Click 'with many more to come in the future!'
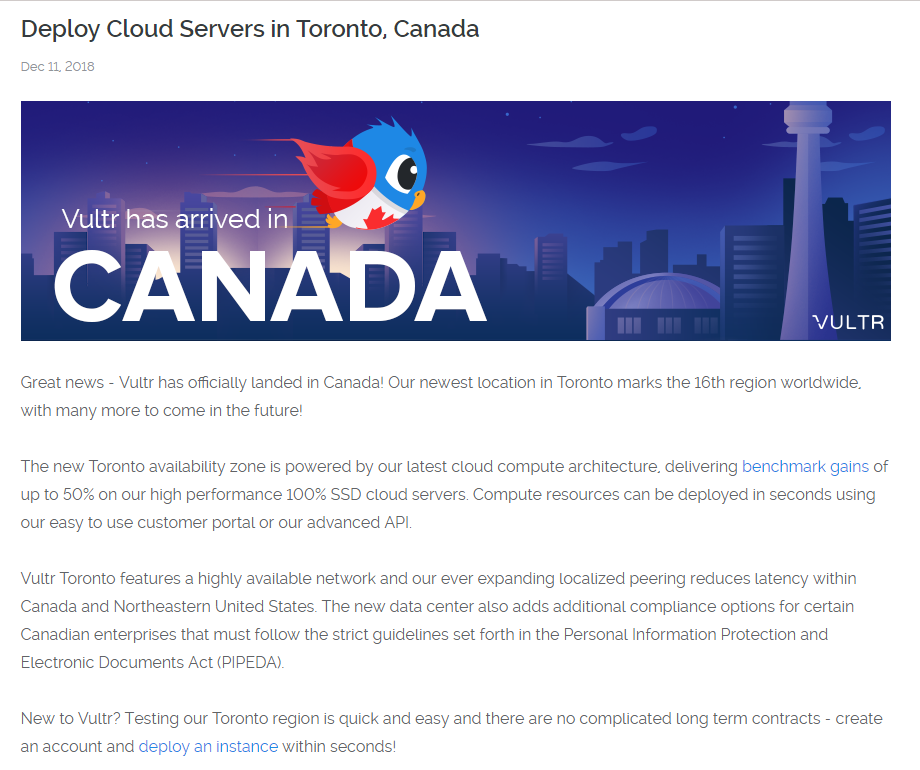 click(162, 411)
